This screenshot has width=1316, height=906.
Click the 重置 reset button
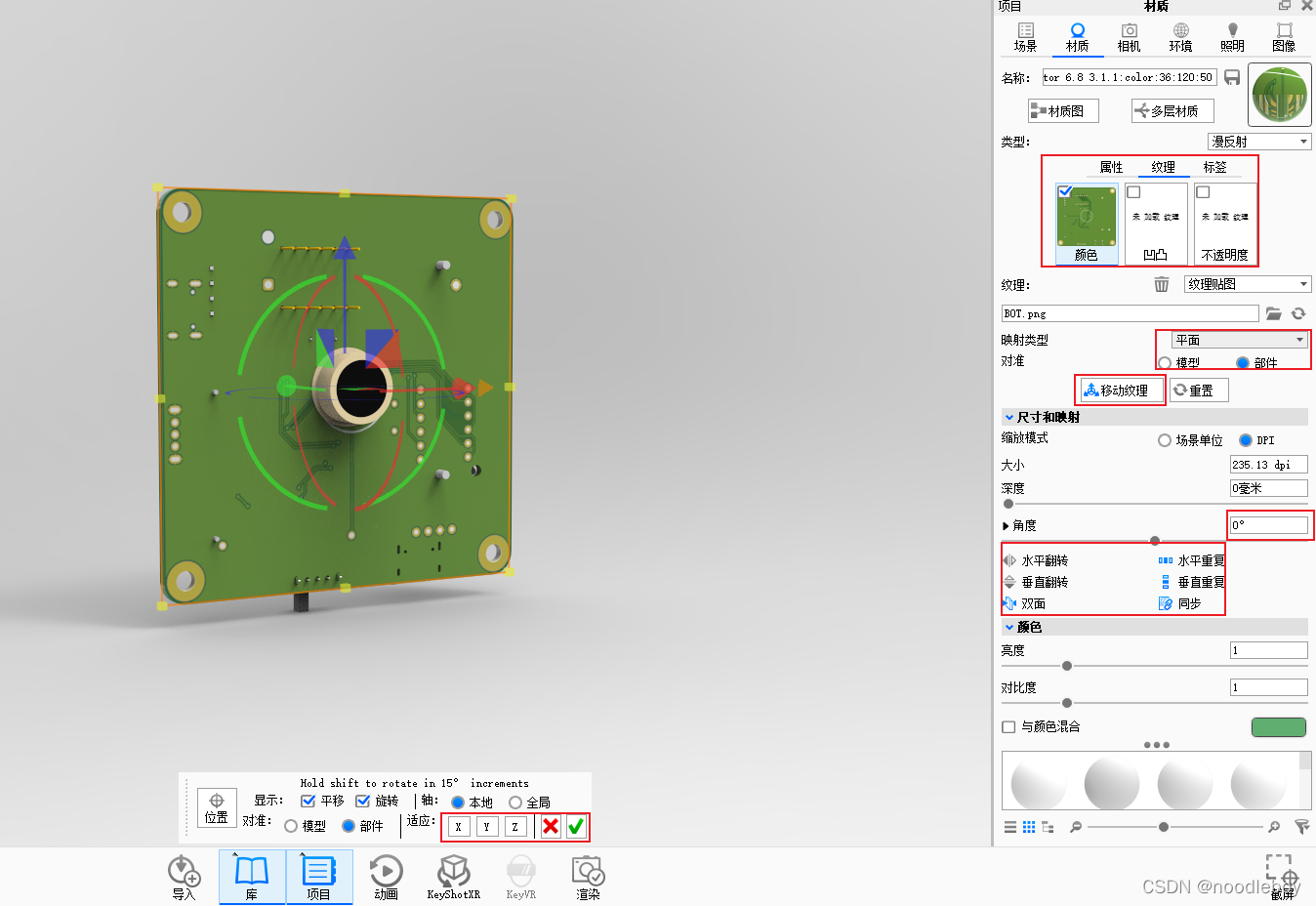(x=1199, y=391)
